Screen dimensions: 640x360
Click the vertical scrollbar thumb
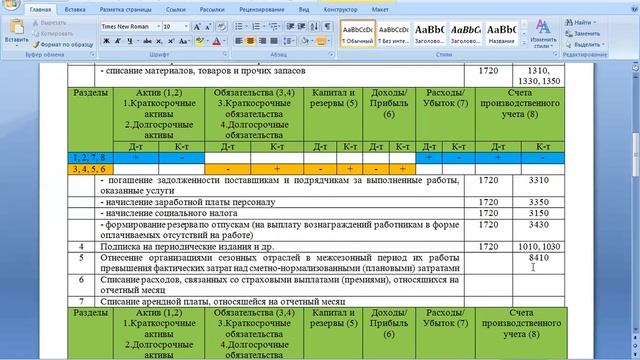[x=636, y=154]
